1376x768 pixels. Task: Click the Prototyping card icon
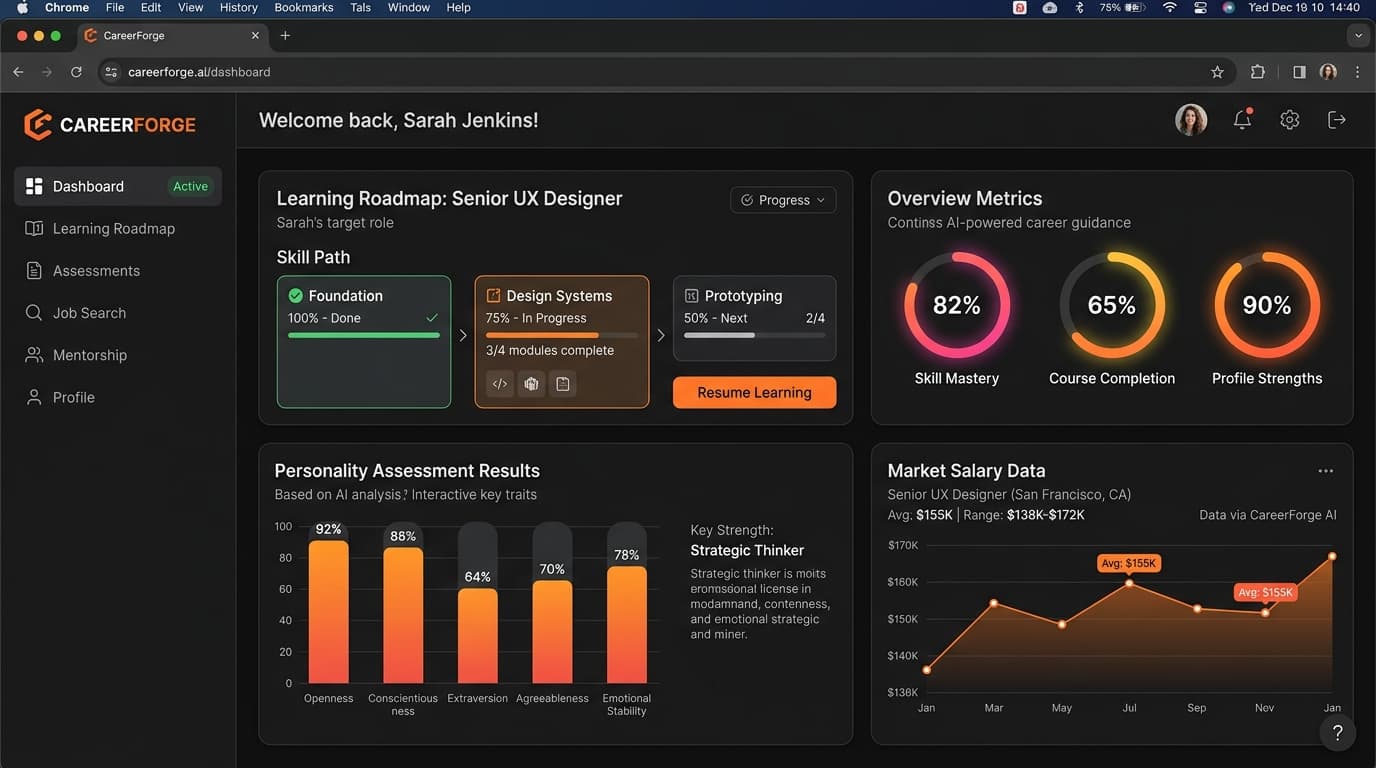point(691,296)
